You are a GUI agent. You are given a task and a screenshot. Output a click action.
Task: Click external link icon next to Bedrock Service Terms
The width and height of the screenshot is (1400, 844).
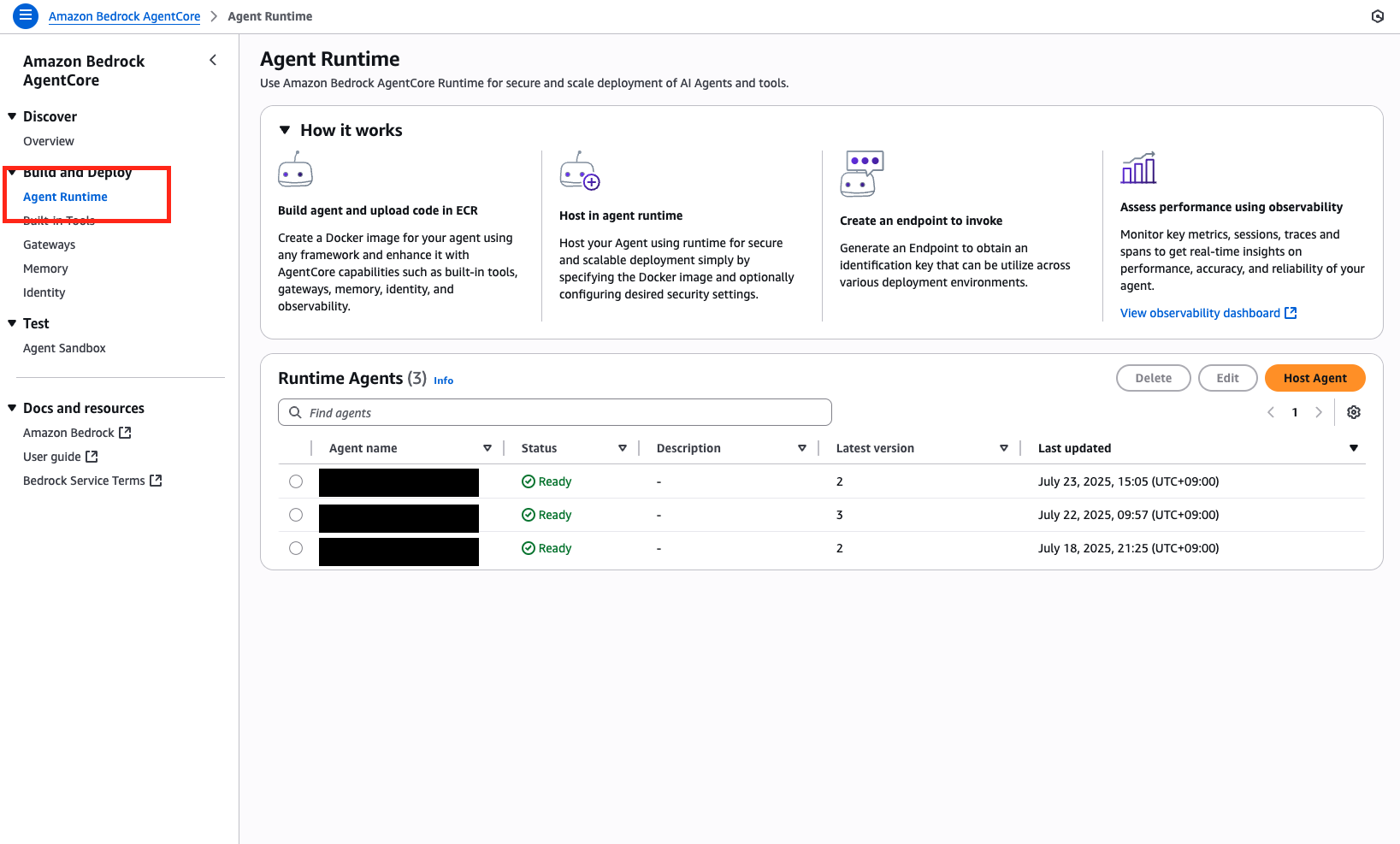156,481
